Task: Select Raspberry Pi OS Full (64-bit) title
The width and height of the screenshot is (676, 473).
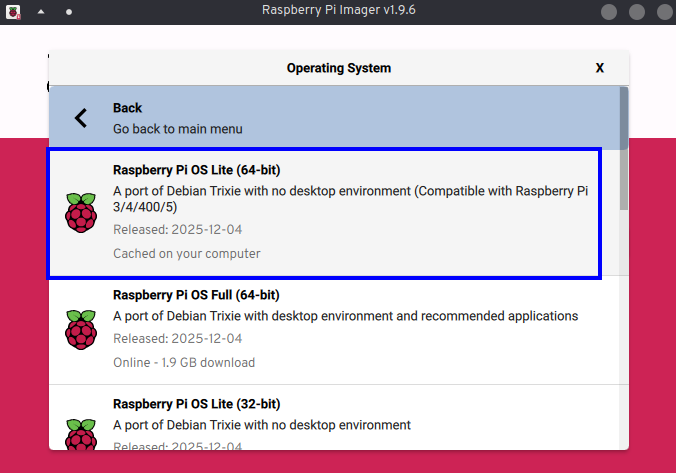Action: coord(196,295)
